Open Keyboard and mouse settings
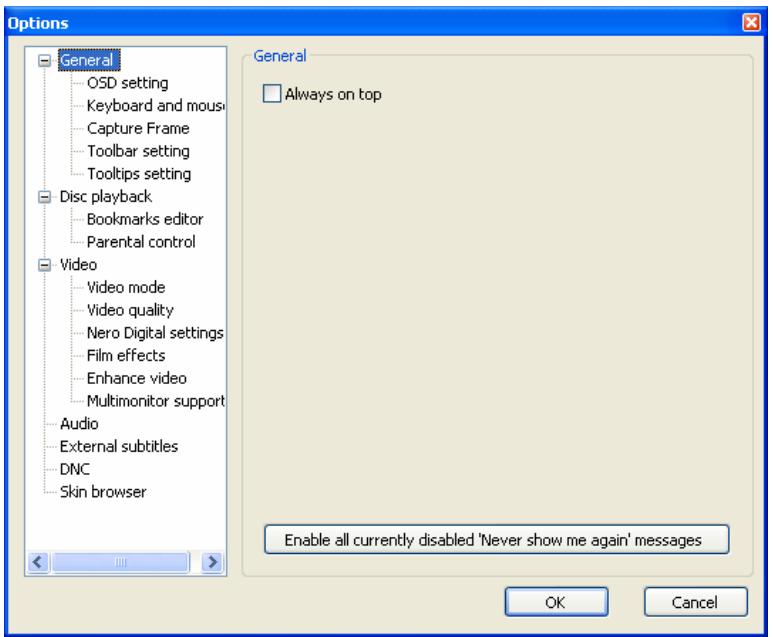Viewport: 773px width, 637px height. coord(155,106)
